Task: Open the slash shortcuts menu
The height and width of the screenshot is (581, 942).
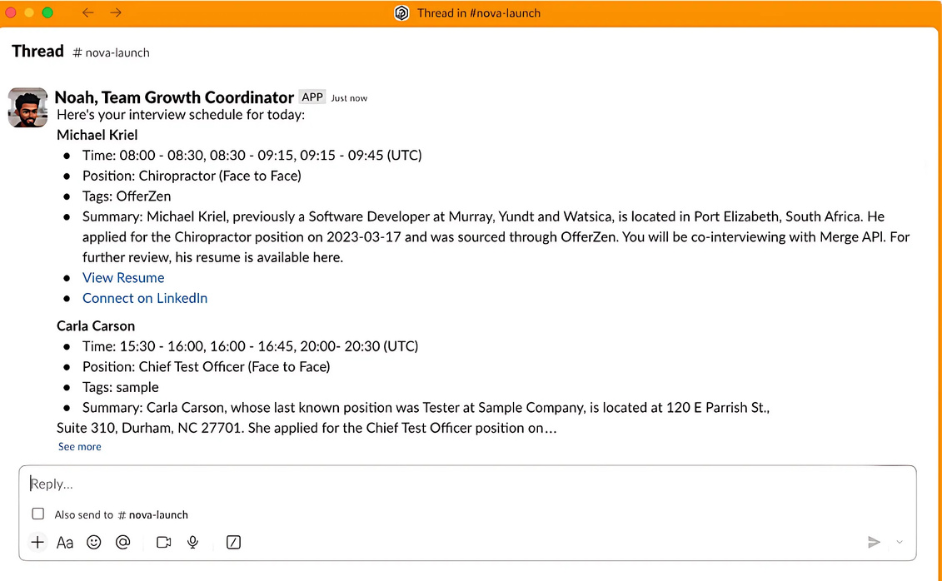Action: (233, 542)
